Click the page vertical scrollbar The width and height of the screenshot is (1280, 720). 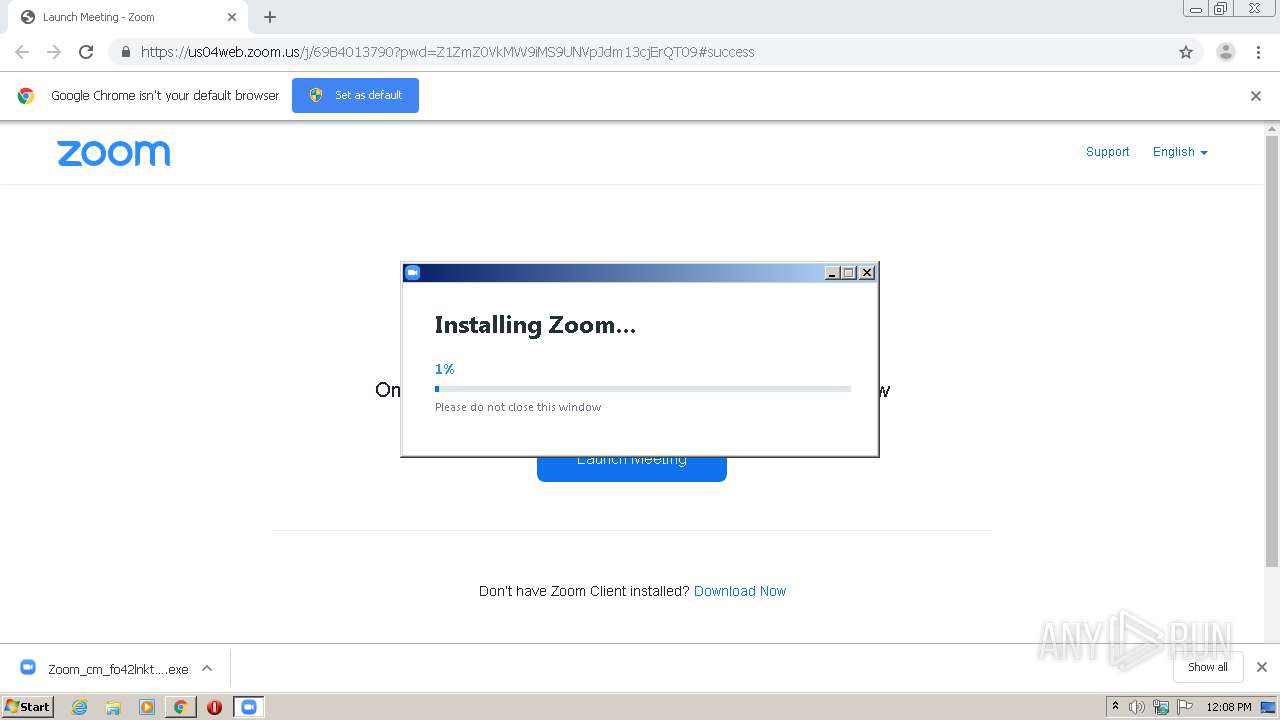[x=1272, y=350]
